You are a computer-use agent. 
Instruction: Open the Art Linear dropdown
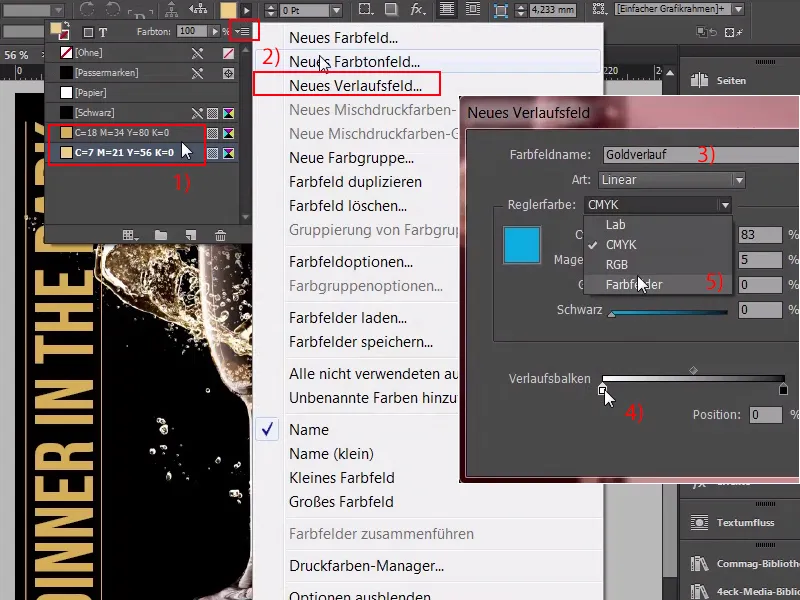pyautogui.click(x=671, y=180)
